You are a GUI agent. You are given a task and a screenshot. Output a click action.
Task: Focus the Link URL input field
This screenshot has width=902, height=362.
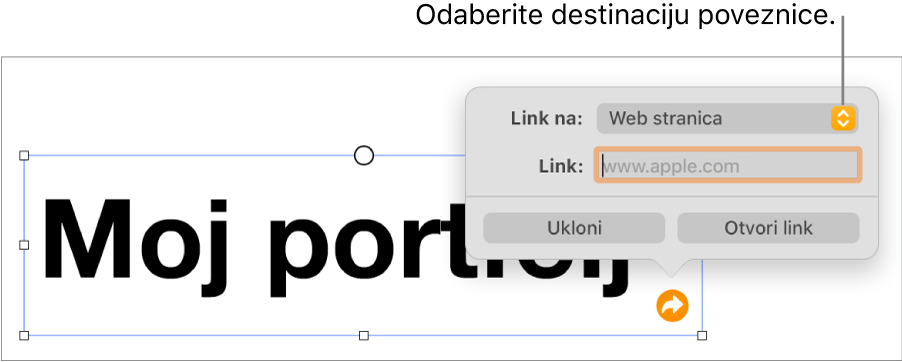pyautogui.click(x=728, y=166)
